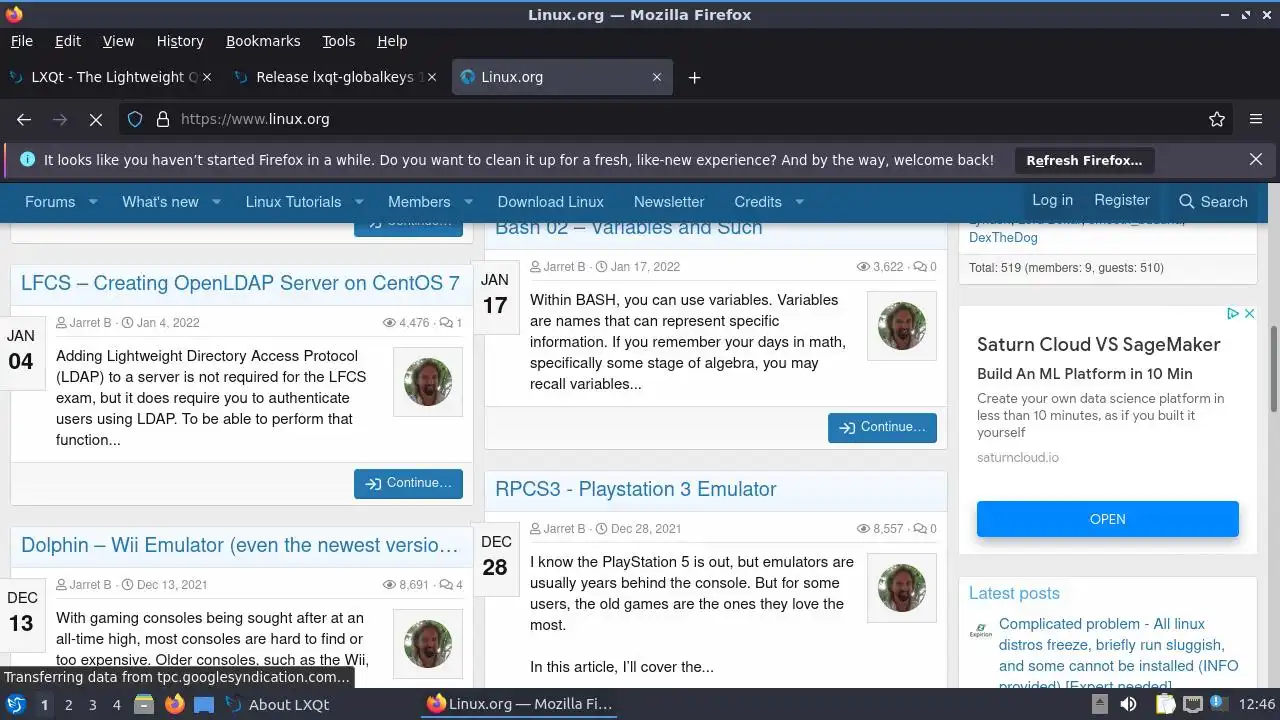This screenshot has height=720, width=1280.
Task: Open Jarret B avatar on RPCS3 post
Action: click(902, 588)
